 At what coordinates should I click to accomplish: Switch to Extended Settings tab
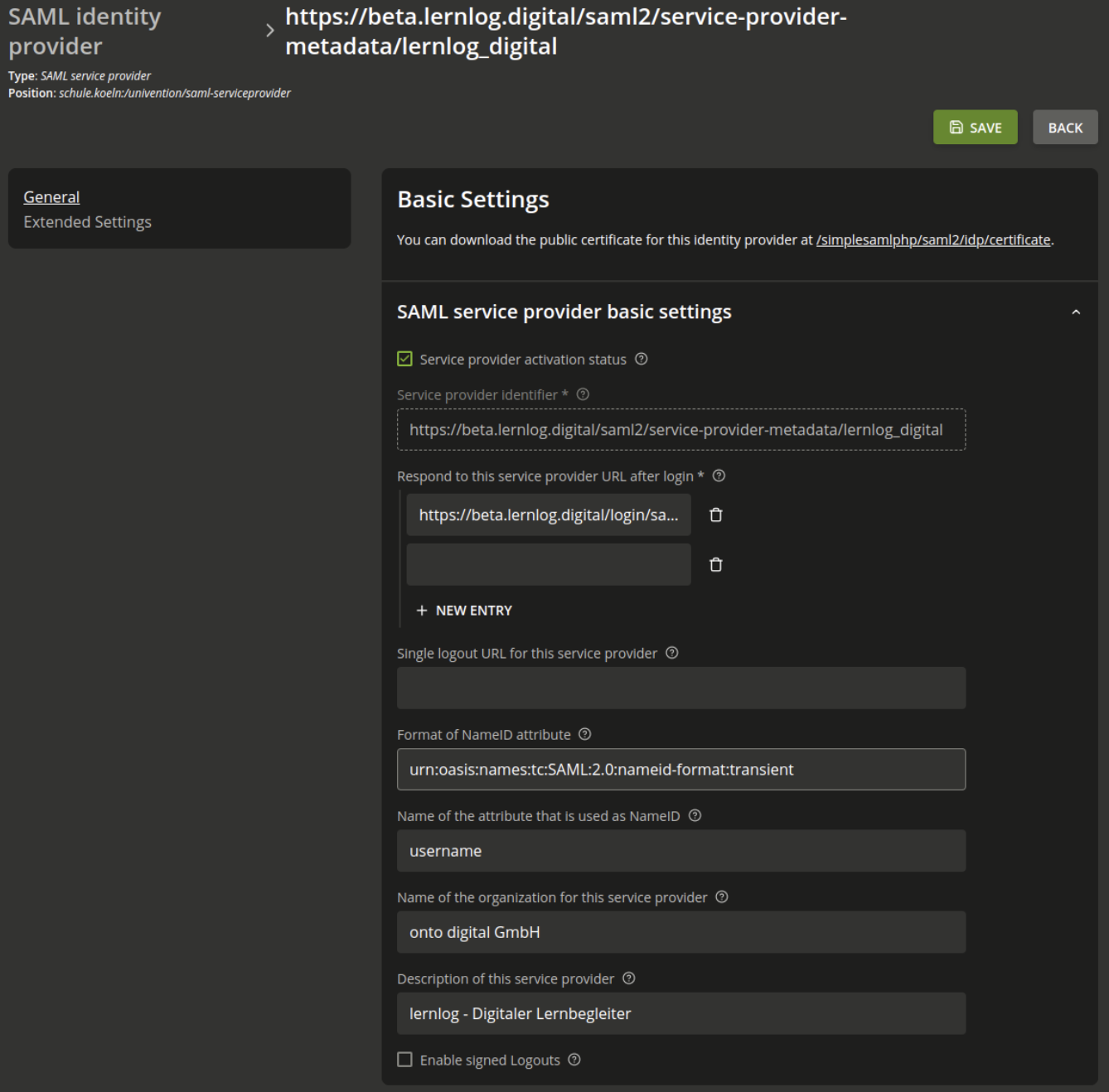(87, 222)
